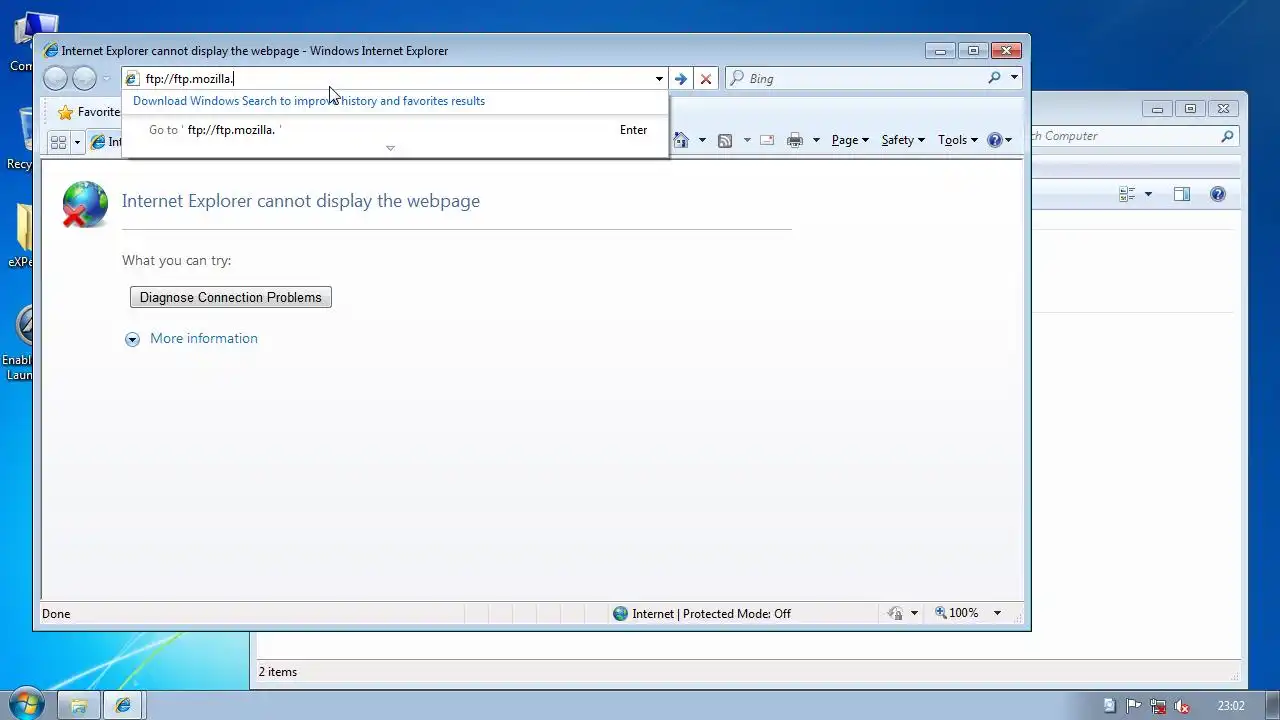Click the first system tray document icon

point(1109,706)
